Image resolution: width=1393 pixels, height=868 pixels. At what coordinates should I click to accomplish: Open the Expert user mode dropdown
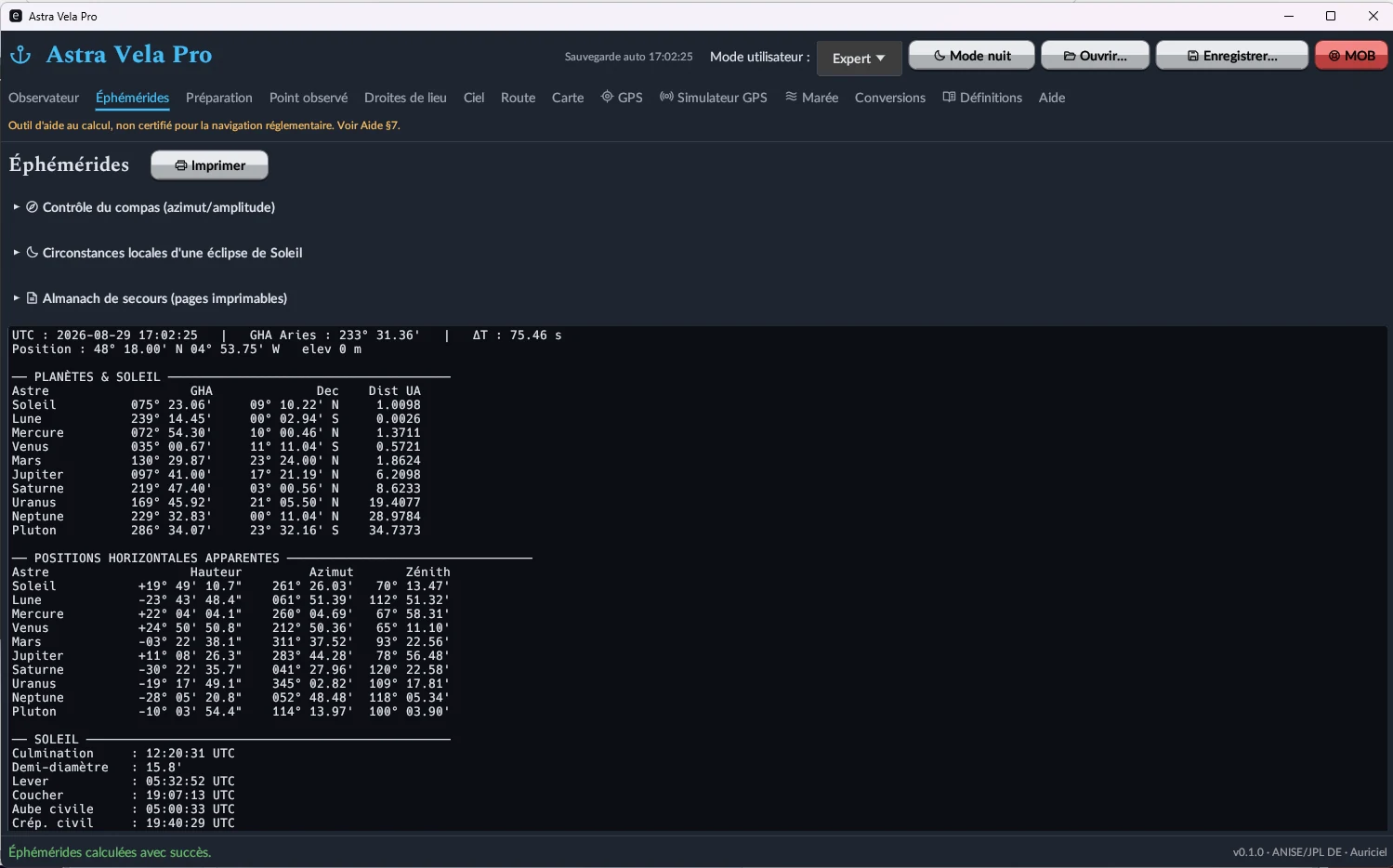[x=859, y=58]
